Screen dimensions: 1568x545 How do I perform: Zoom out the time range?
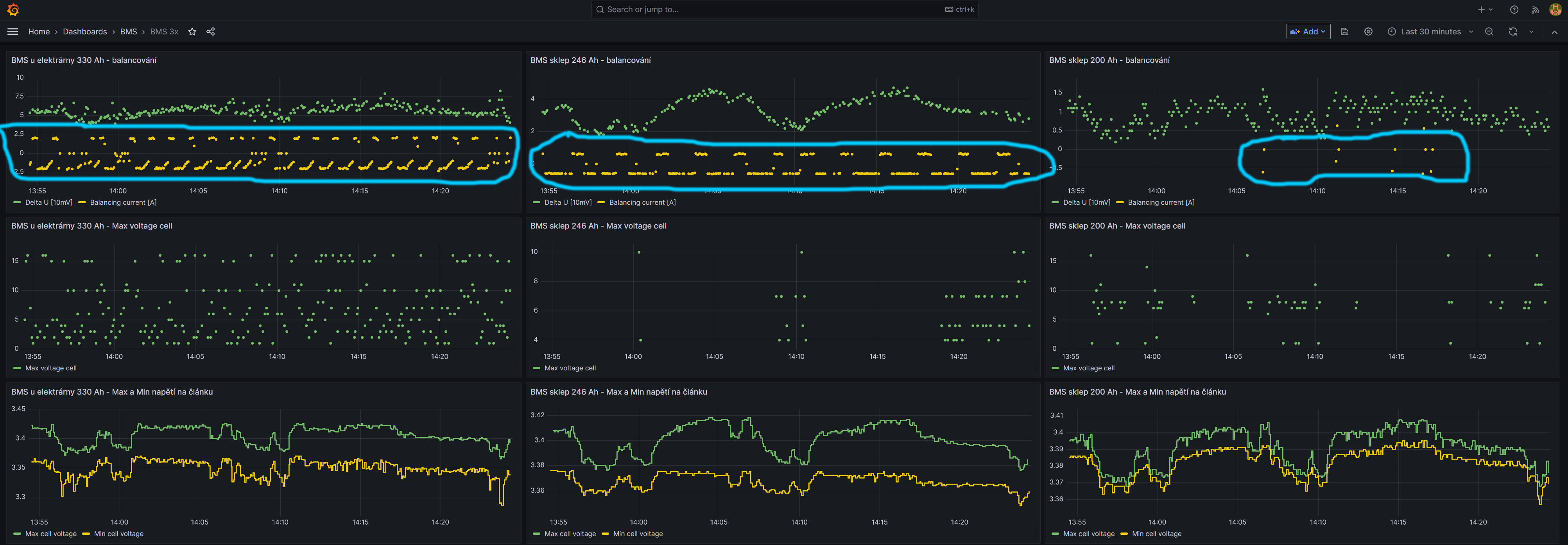point(1489,32)
